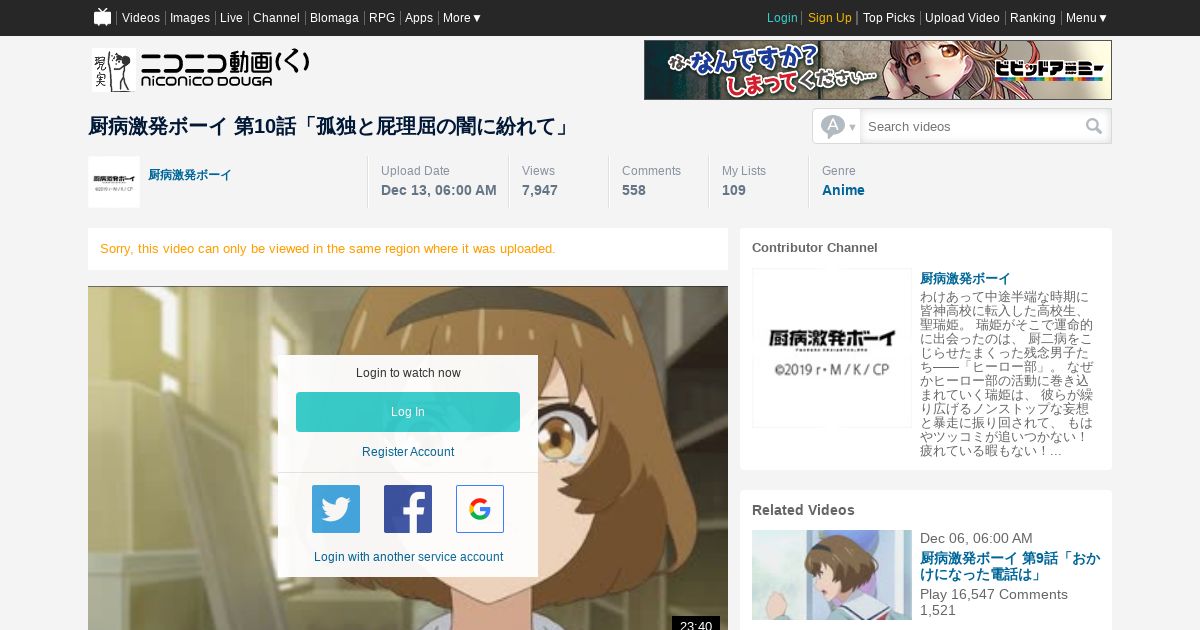1200x630 pixels.
Task: Click the Sign Up link
Action: coord(830,18)
